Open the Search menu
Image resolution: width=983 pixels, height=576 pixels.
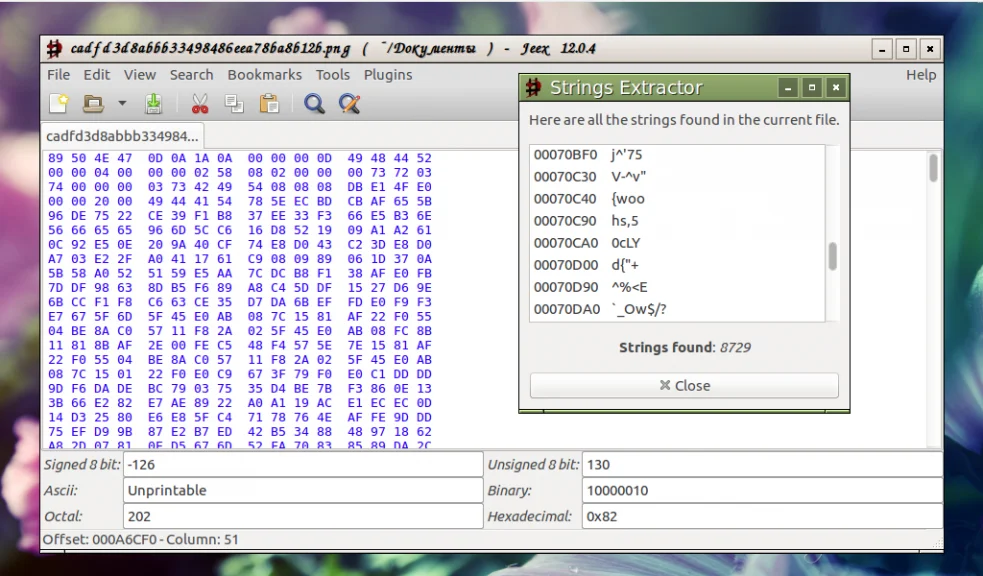pyautogui.click(x=191, y=75)
